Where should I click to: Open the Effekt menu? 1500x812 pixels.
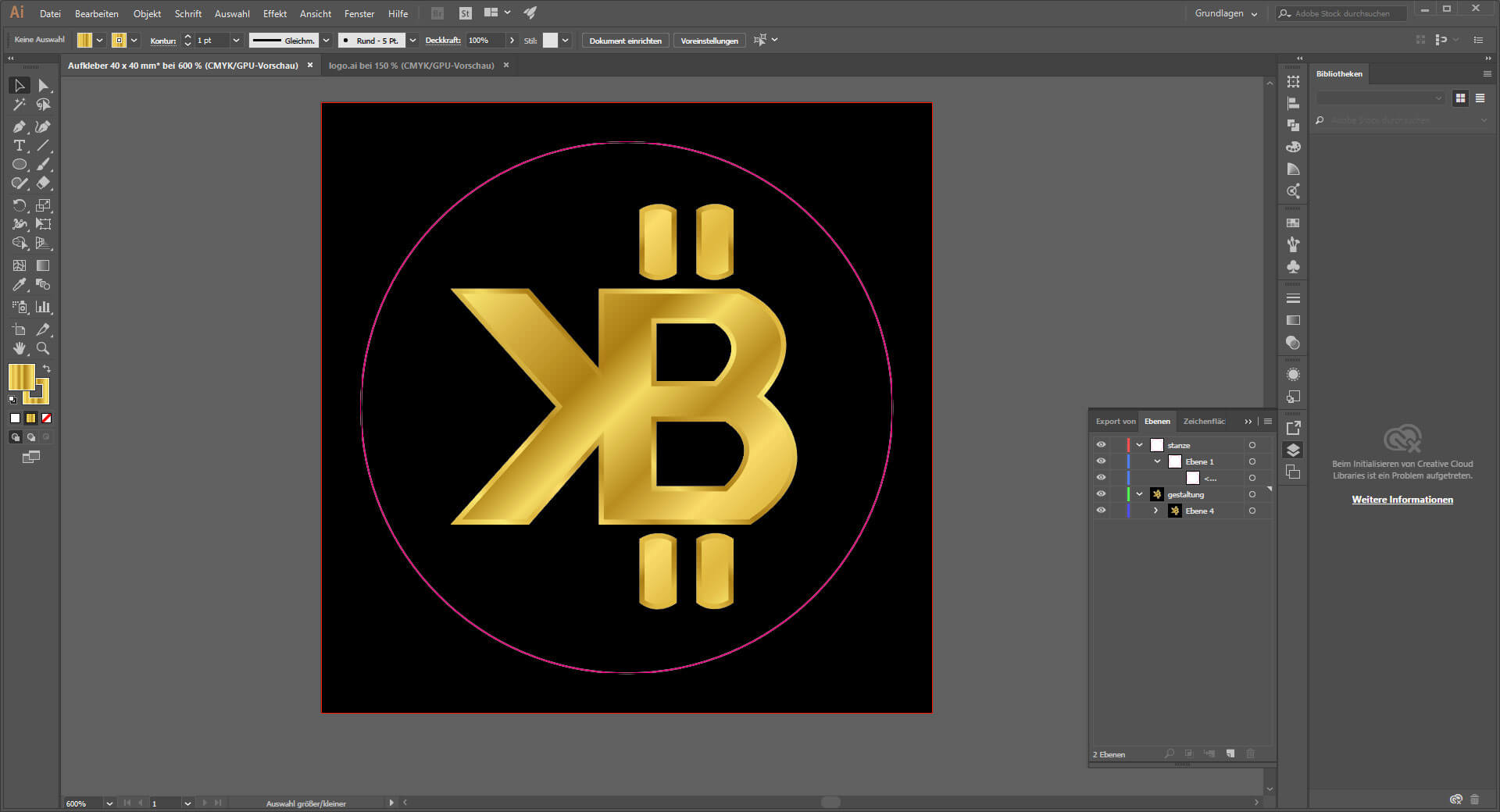[274, 13]
